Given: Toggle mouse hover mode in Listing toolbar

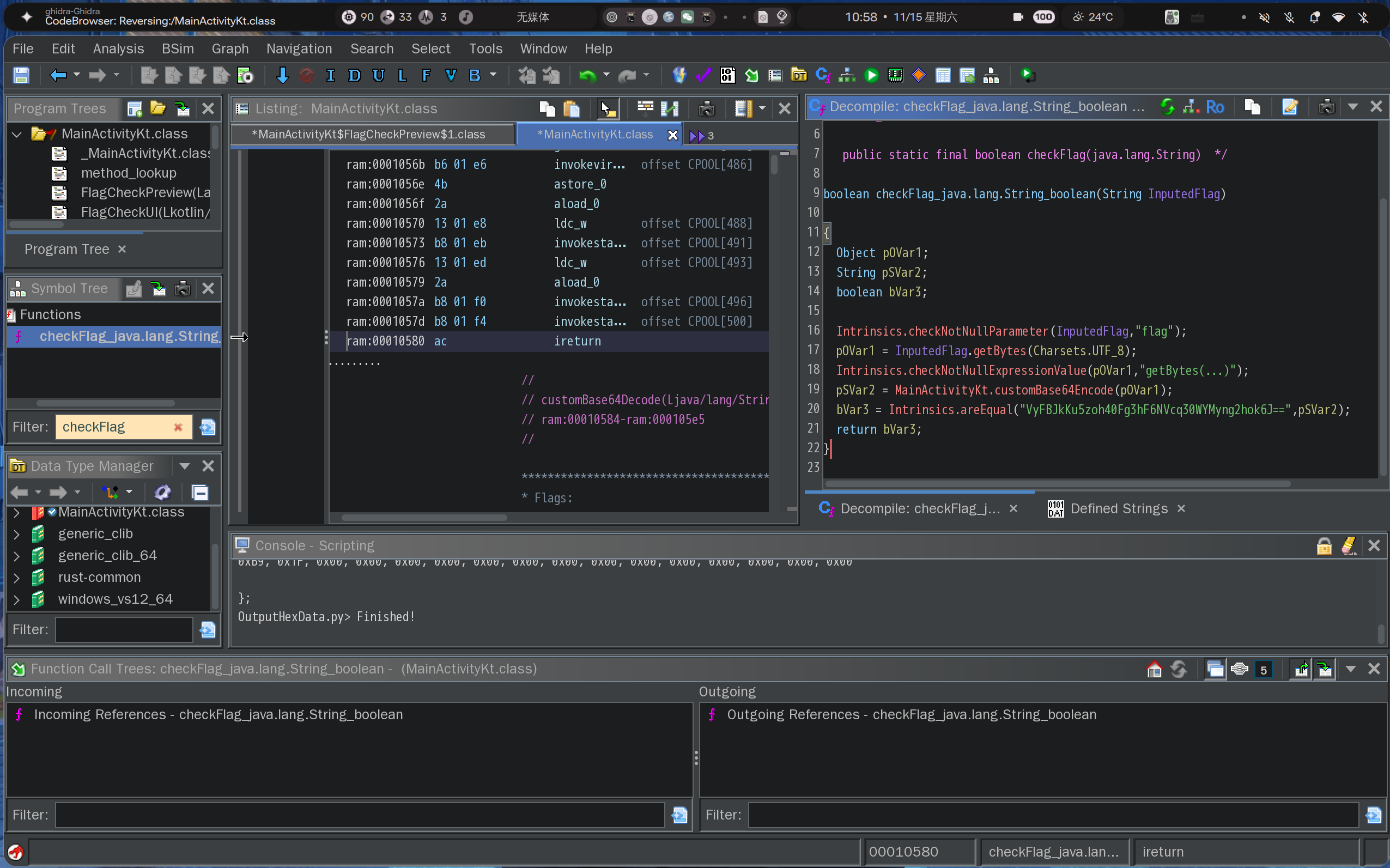Looking at the screenshot, I should point(608,108).
